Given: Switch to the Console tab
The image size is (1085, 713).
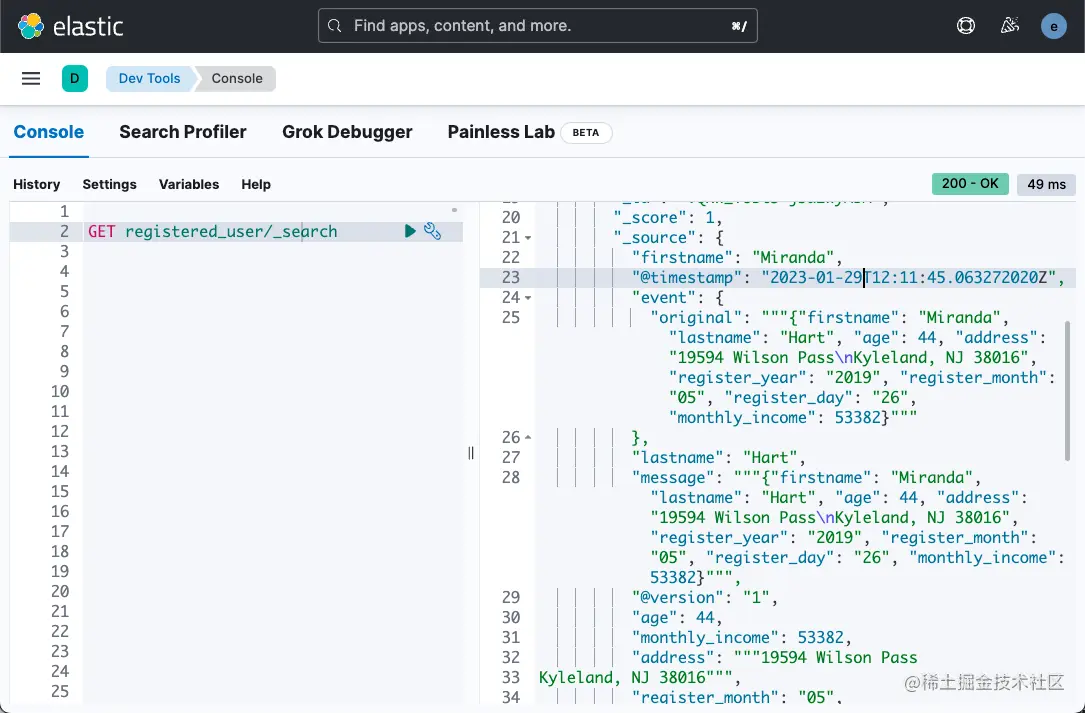Looking at the screenshot, I should coord(48,132).
